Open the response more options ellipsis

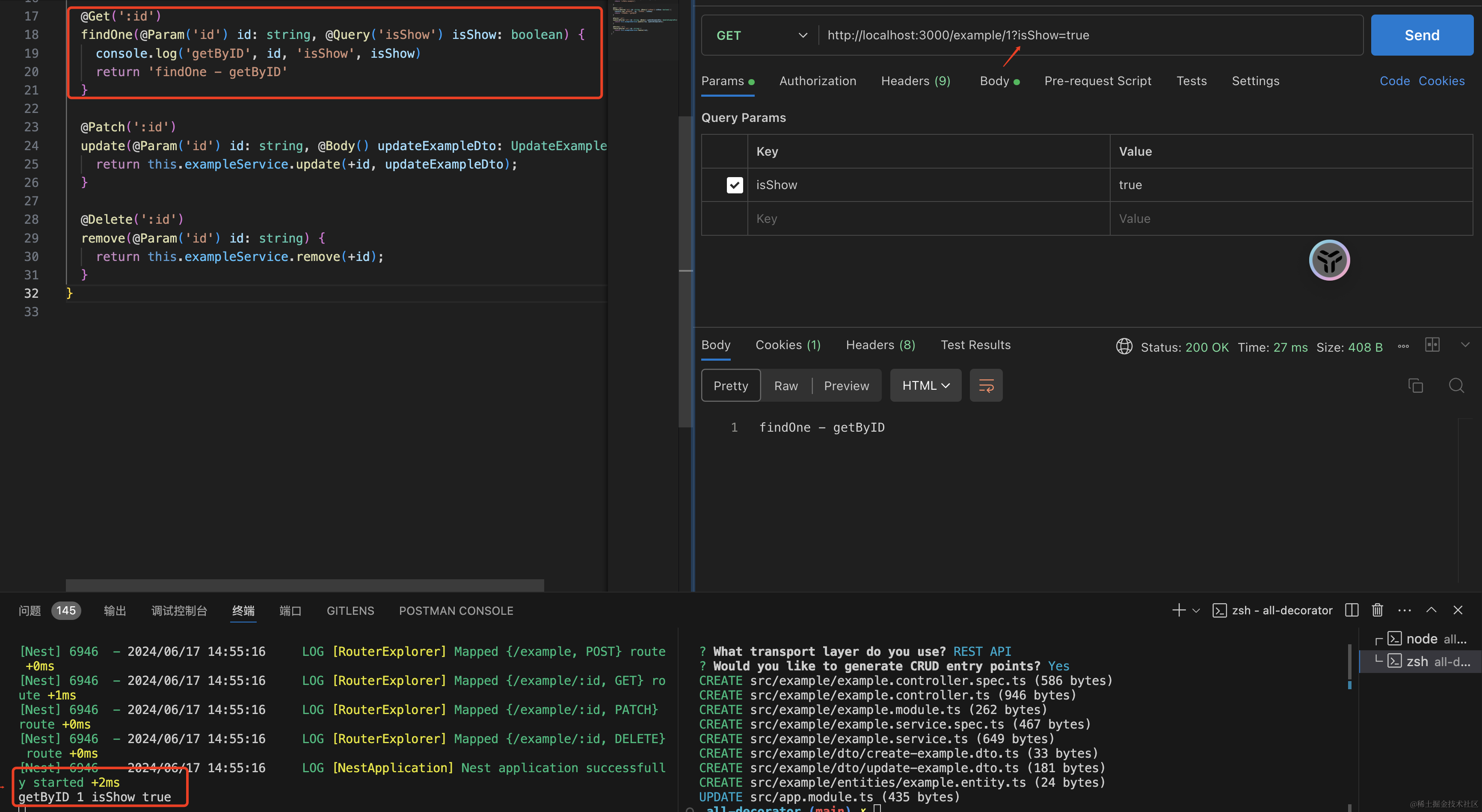coord(1403,347)
